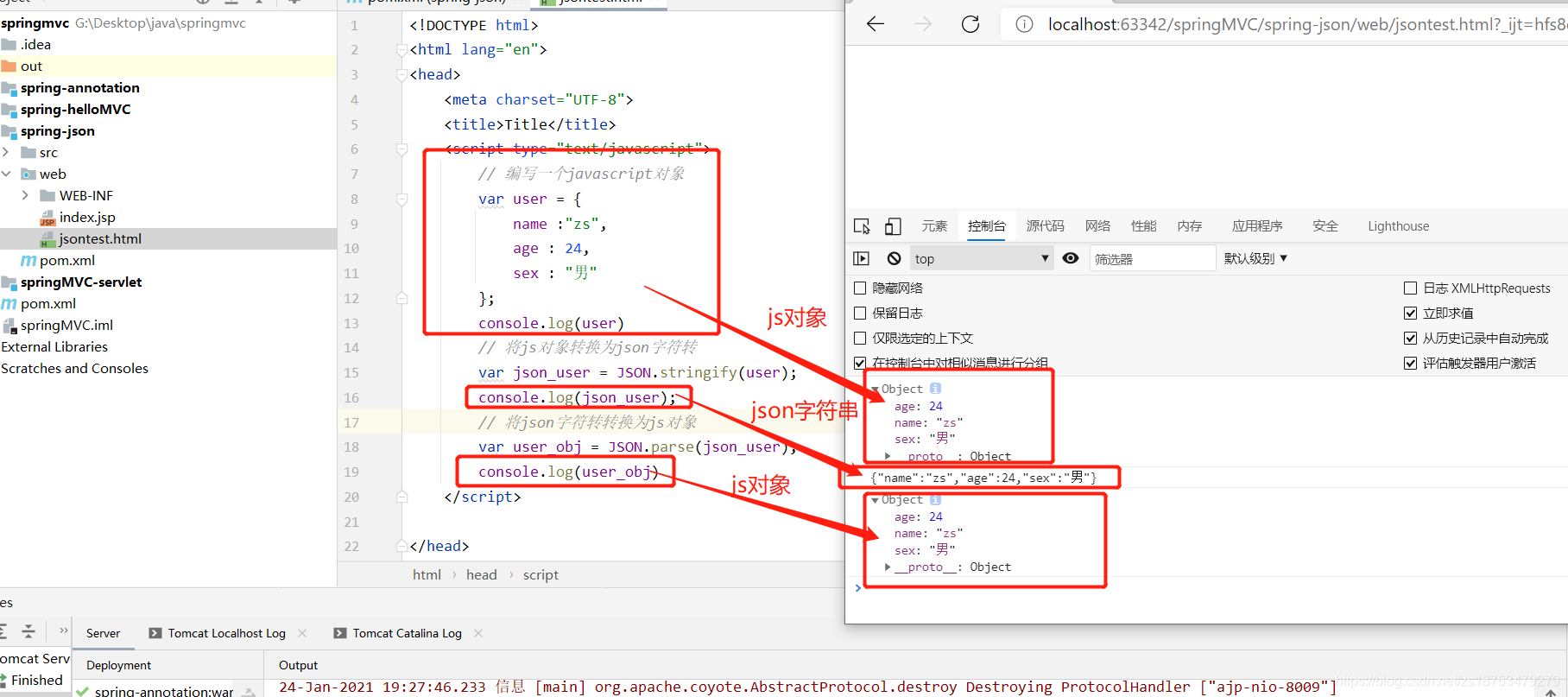The height and width of the screenshot is (697, 1568).
Task: Enable 日志 XMLHttpRequests checkbox
Action: [x=1411, y=288]
